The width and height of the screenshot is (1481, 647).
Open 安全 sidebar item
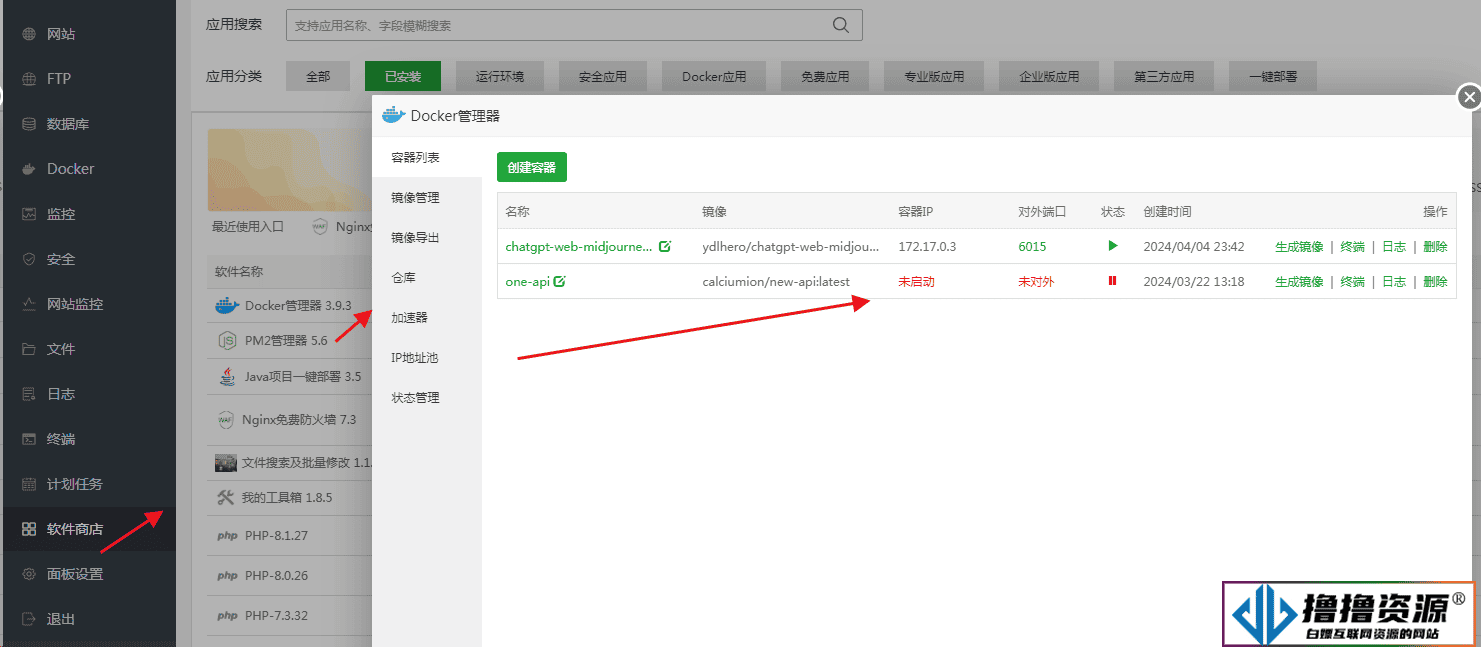tap(88, 259)
